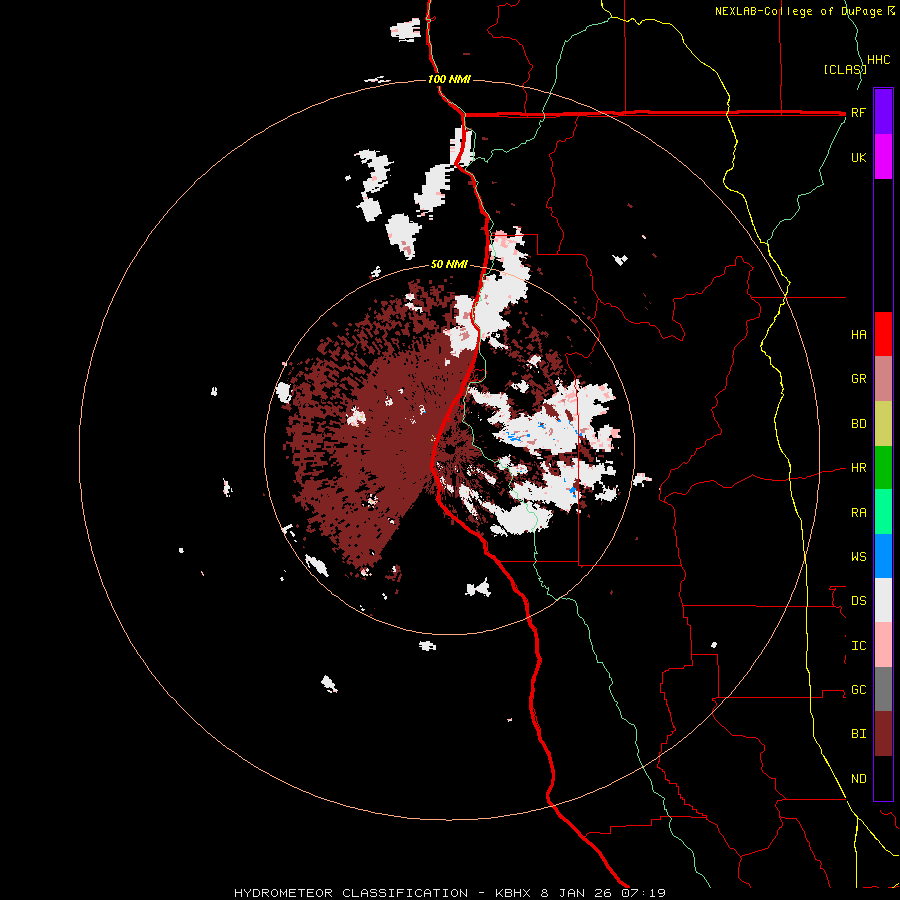Click the BD yellow legend swatch
Screen dimensions: 900x900
click(x=883, y=424)
